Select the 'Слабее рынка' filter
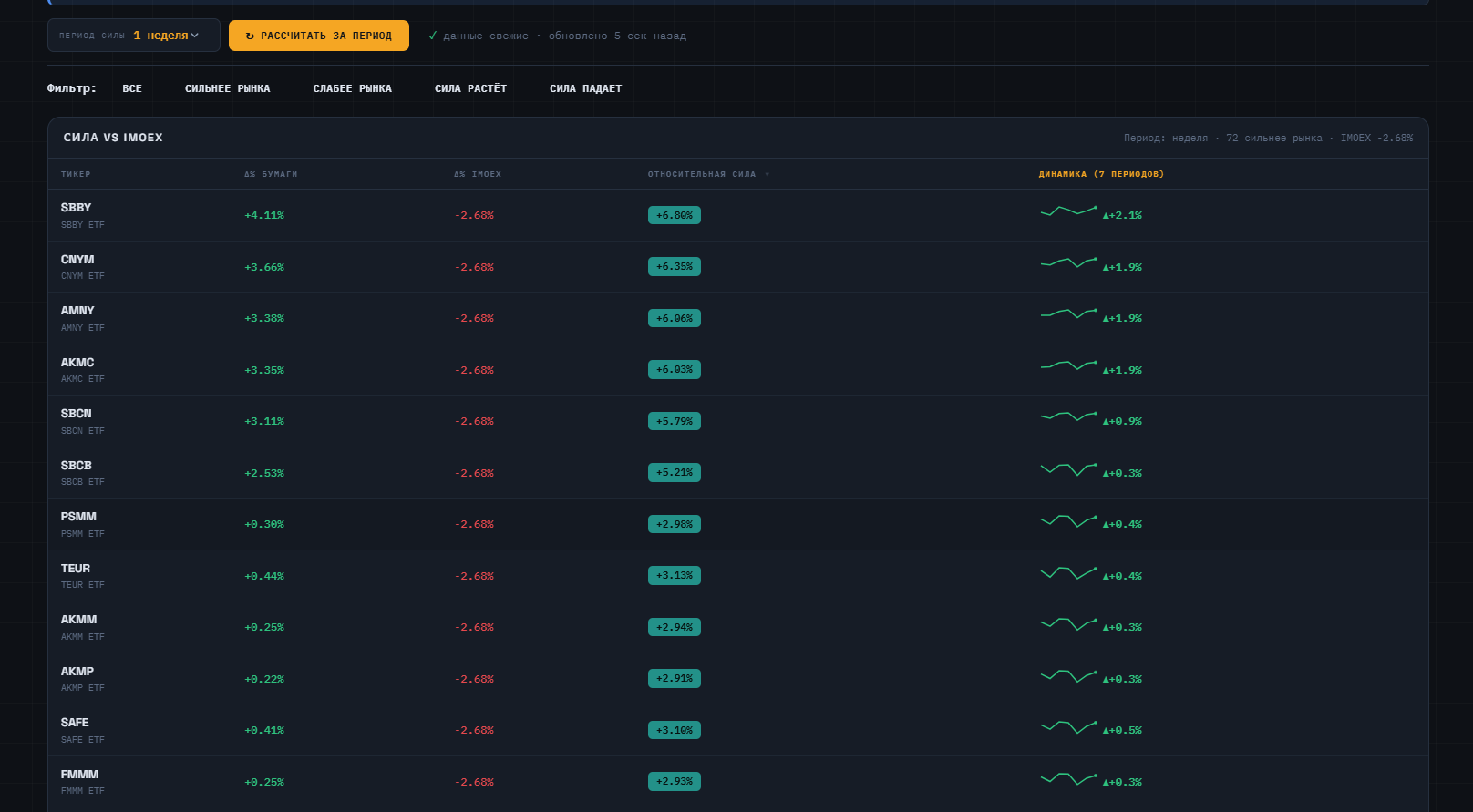The image size is (1473, 812). (353, 88)
